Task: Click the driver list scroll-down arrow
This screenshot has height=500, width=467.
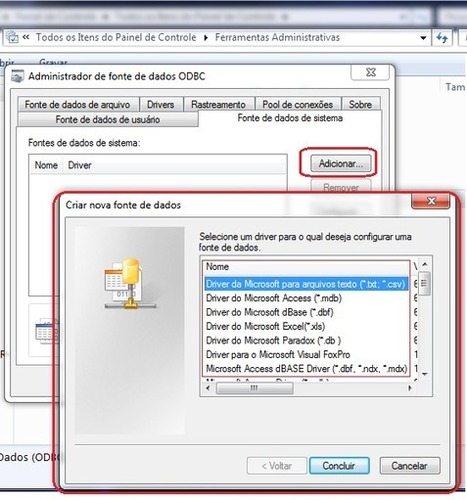Action: point(425,374)
